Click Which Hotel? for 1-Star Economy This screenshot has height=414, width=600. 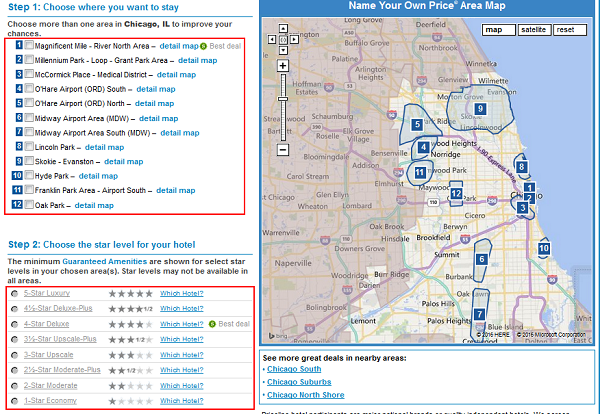pos(181,401)
